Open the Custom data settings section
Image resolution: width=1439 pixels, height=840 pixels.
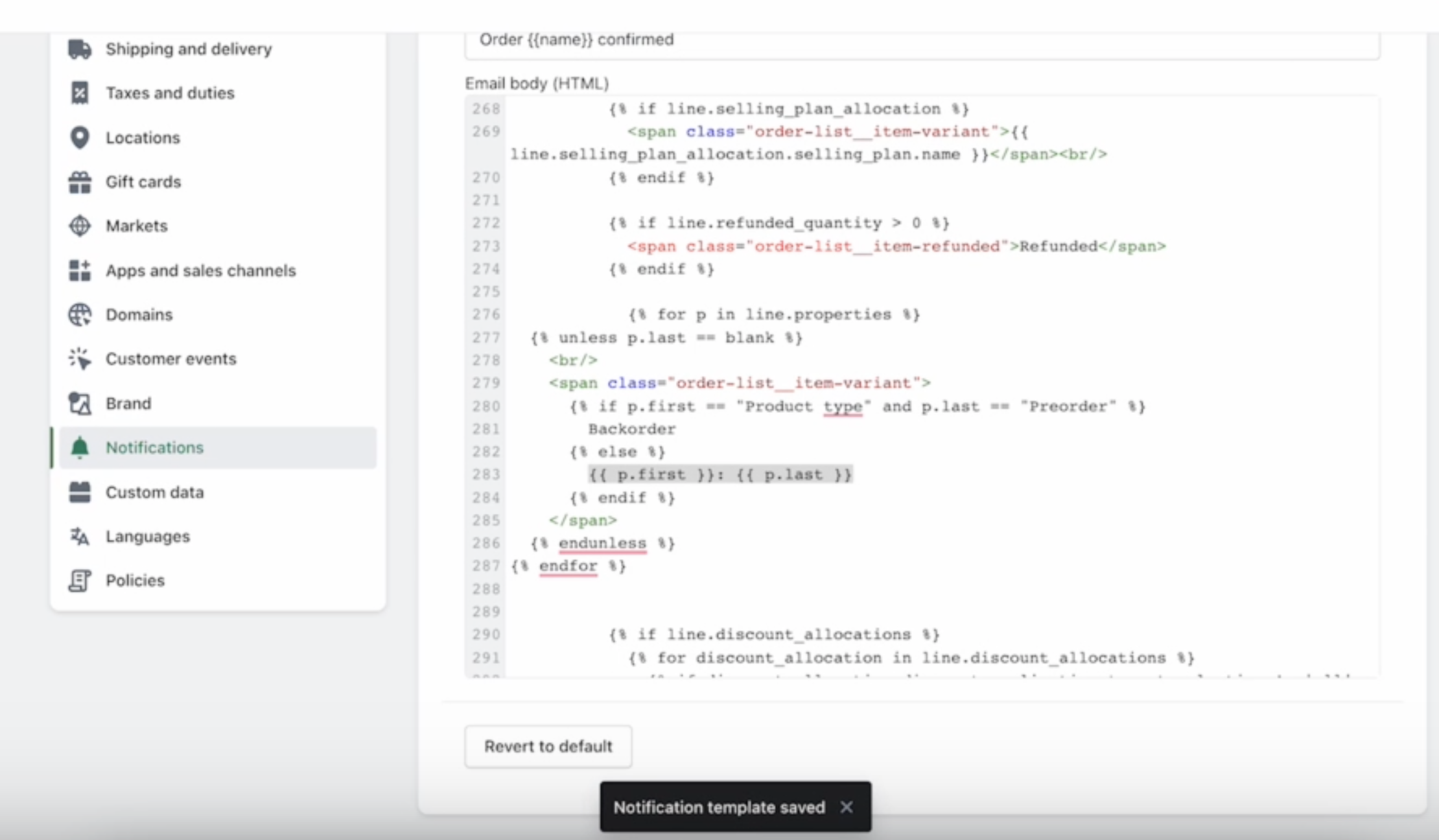(155, 492)
